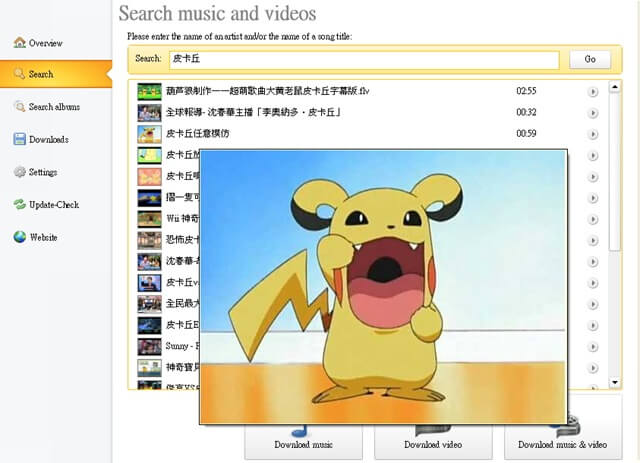Image resolution: width=640 pixels, height=463 pixels.
Task: Click the results list scroll down arrow
Action: tap(615, 383)
